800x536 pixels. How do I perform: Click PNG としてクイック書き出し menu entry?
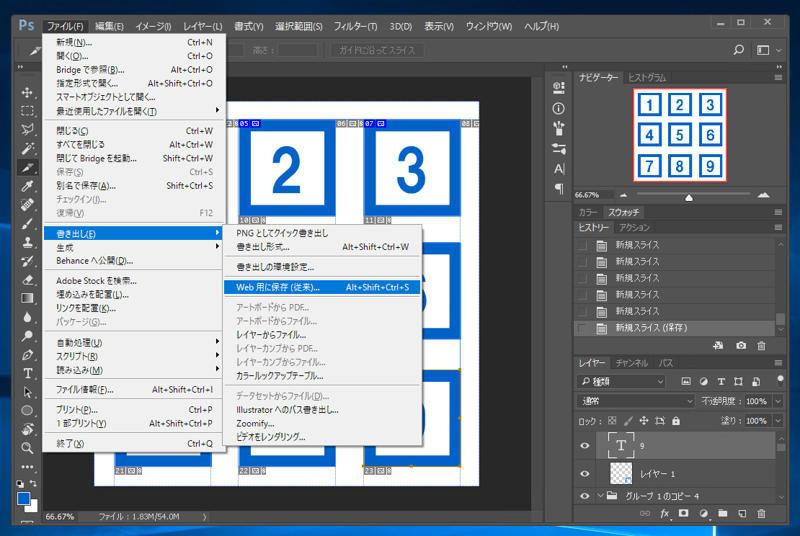[281, 233]
